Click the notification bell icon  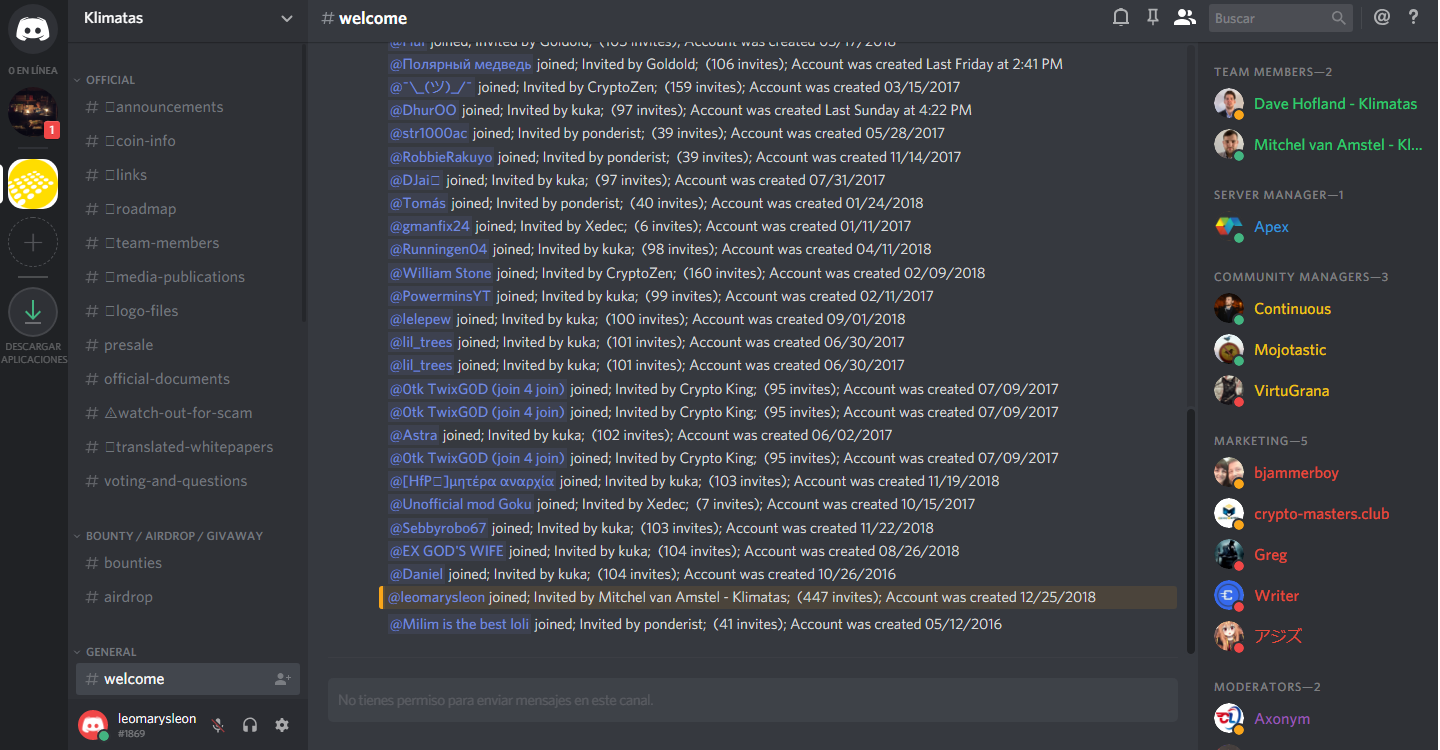click(1121, 17)
